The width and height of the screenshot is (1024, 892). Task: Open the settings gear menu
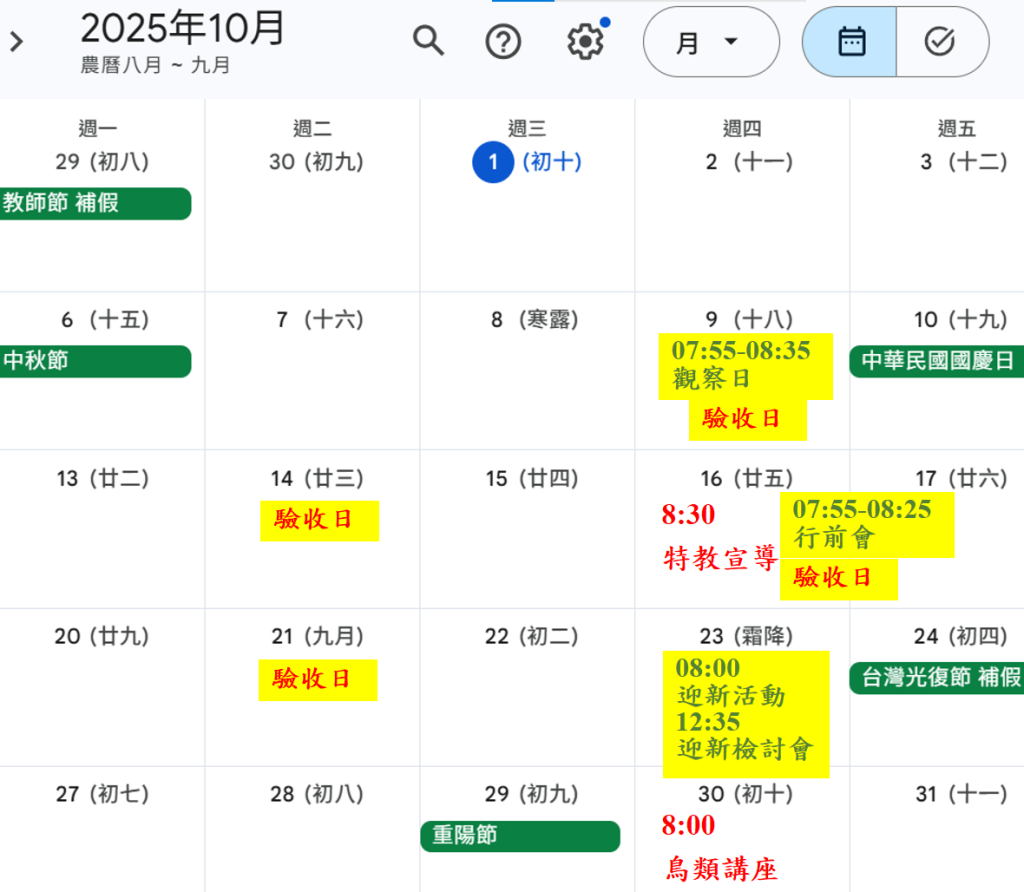(585, 42)
